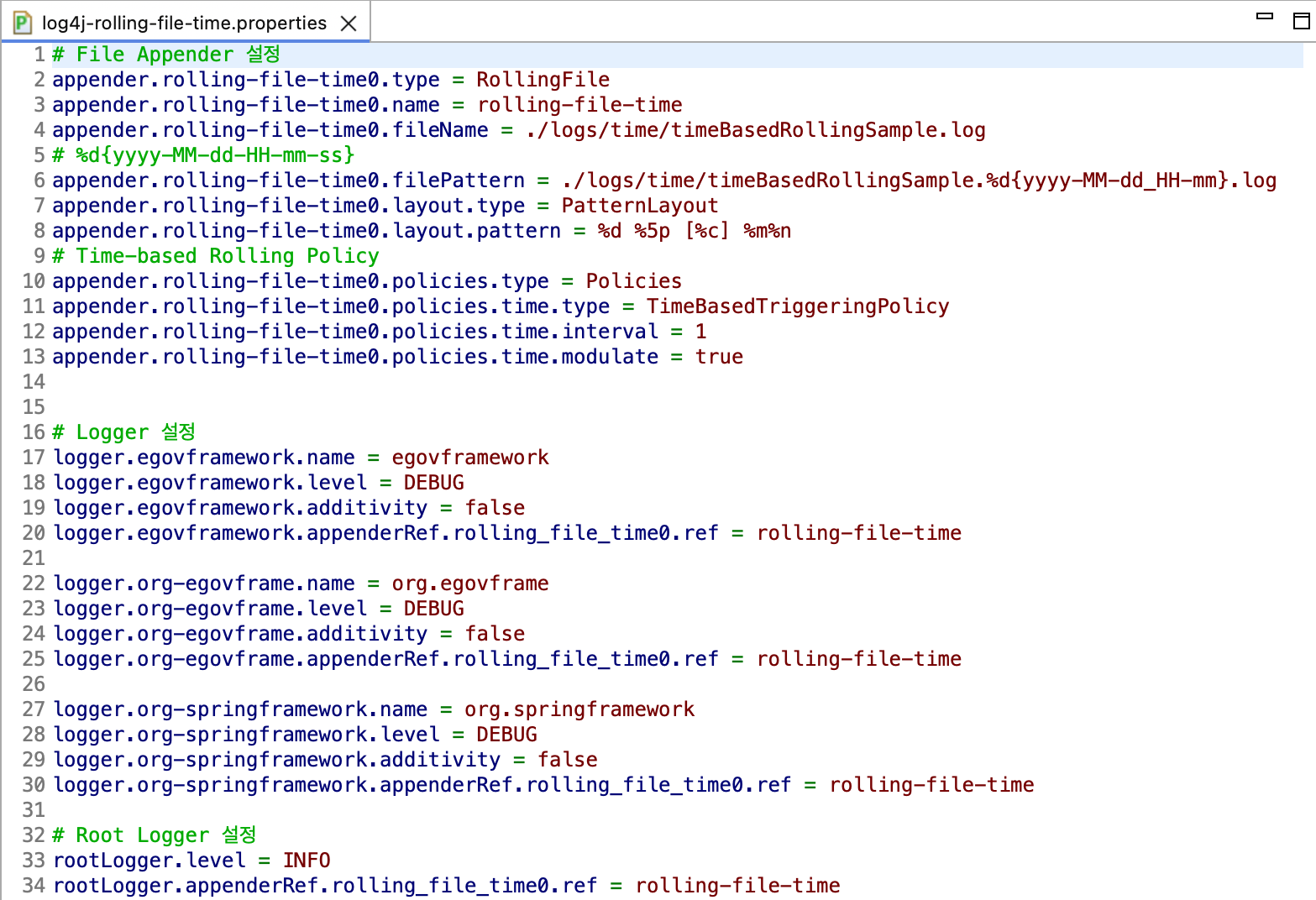1316x900 pixels.
Task: Place cursor in the filePattern value
Action: pyautogui.click(x=919, y=181)
